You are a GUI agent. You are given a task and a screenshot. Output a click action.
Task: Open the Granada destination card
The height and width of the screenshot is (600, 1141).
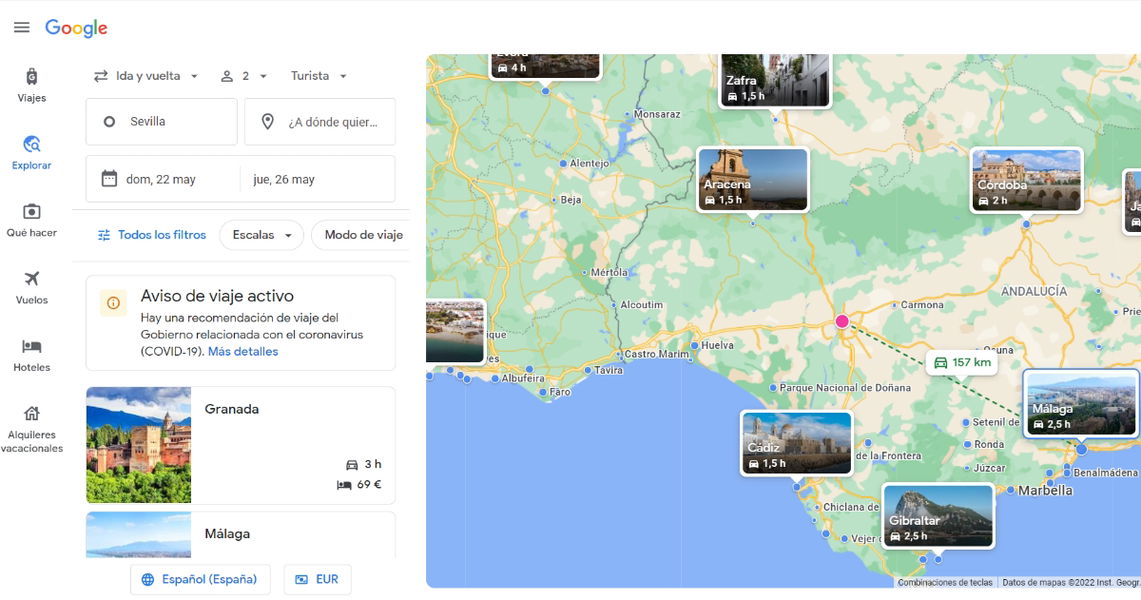click(240, 445)
